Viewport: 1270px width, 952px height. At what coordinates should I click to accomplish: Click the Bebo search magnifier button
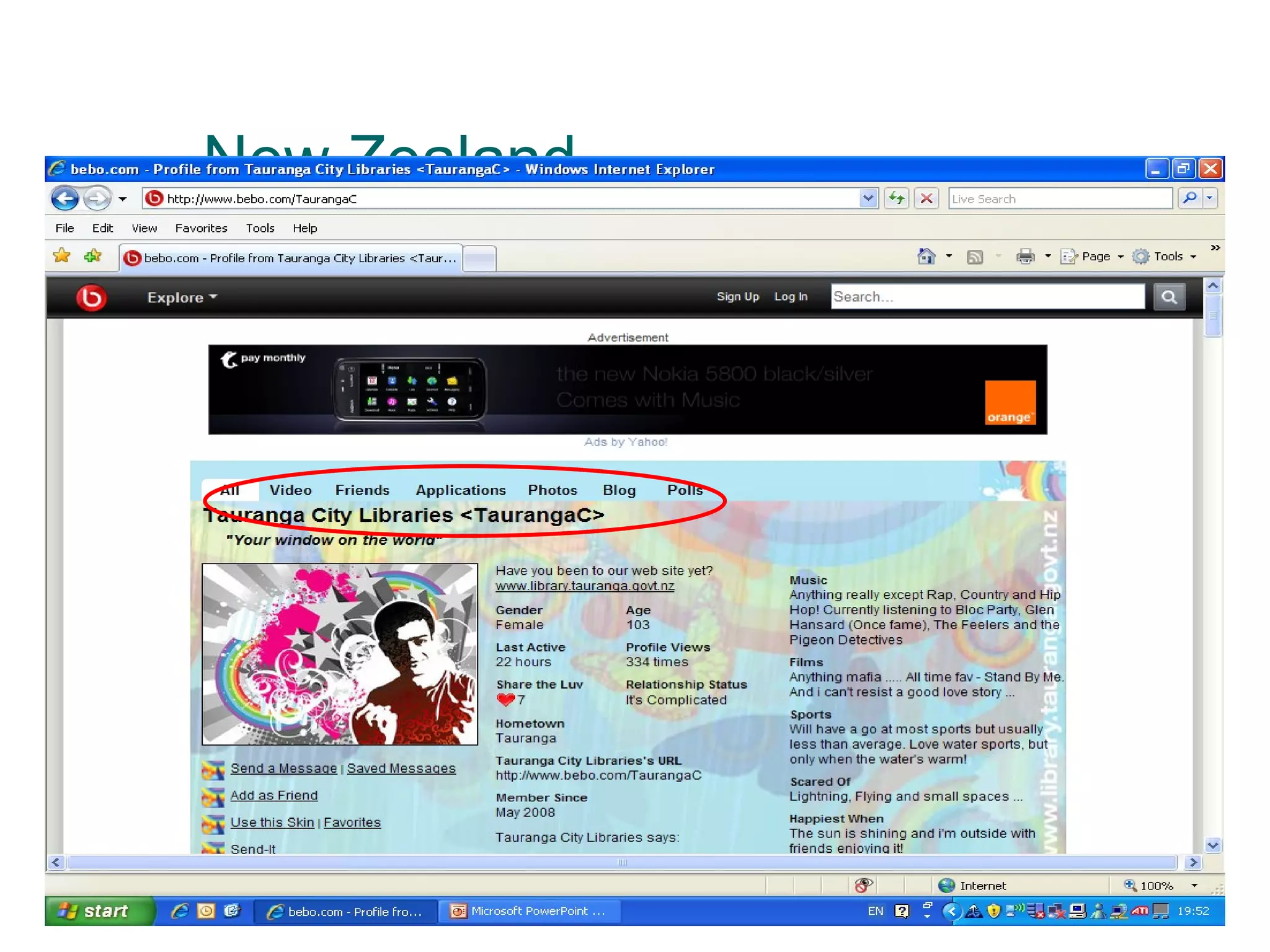click(x=1168, y=297)
